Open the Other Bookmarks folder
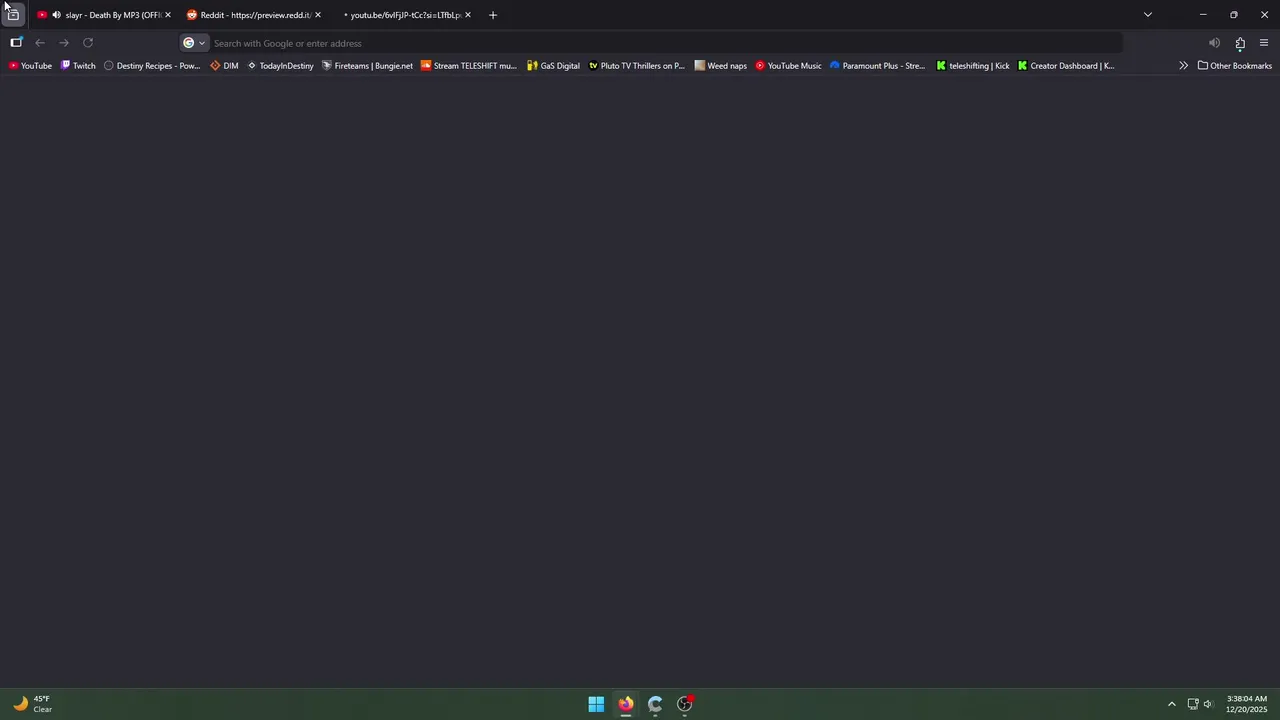Viewport: 1280px width, 720px height. [x=1235, y=66]
